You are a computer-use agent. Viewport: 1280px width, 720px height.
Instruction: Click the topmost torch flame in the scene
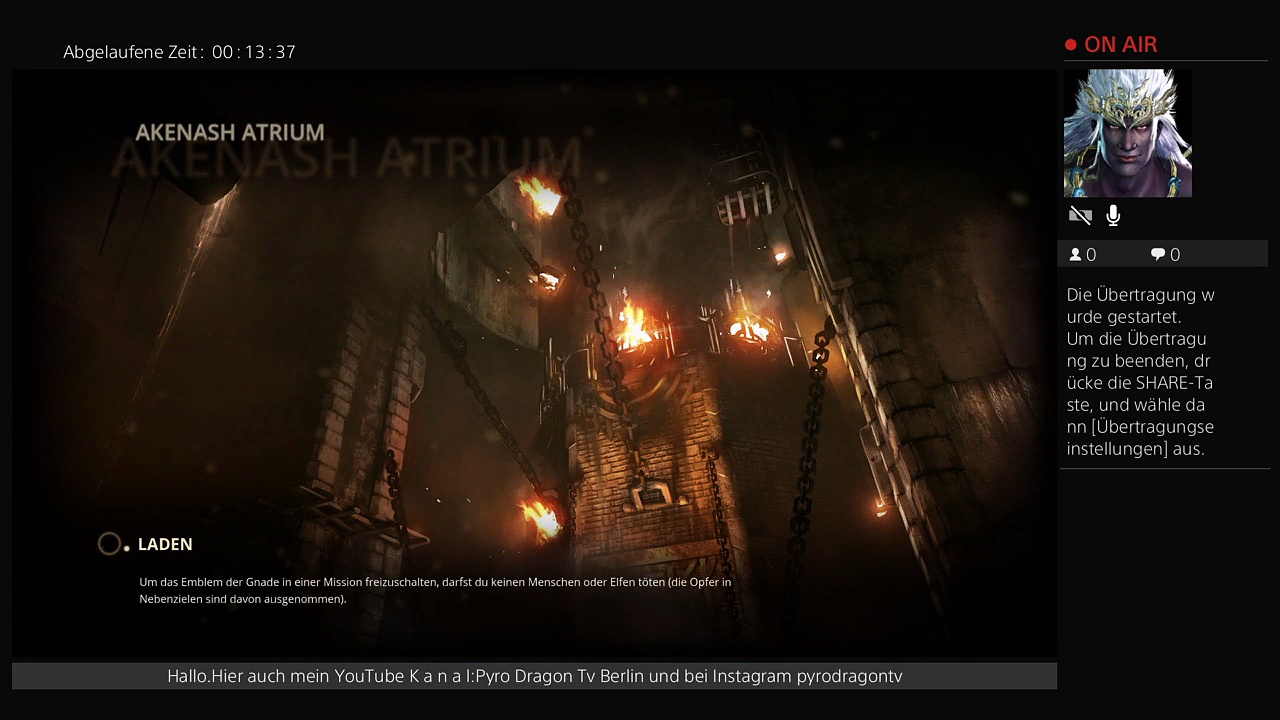[x=540, y=196]
